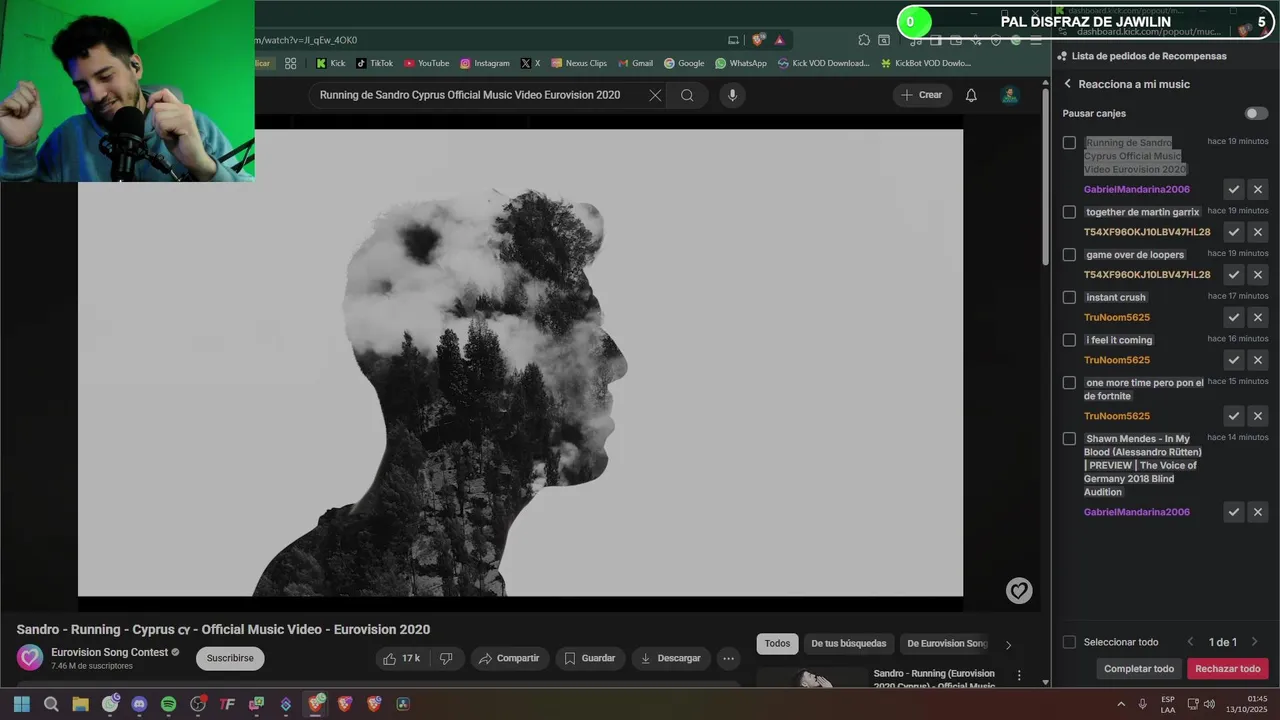Open tab groups grid icon in bookmarks bar
Image resolution: width=1280 pixels, height=720 pixels.
(290, 63)
